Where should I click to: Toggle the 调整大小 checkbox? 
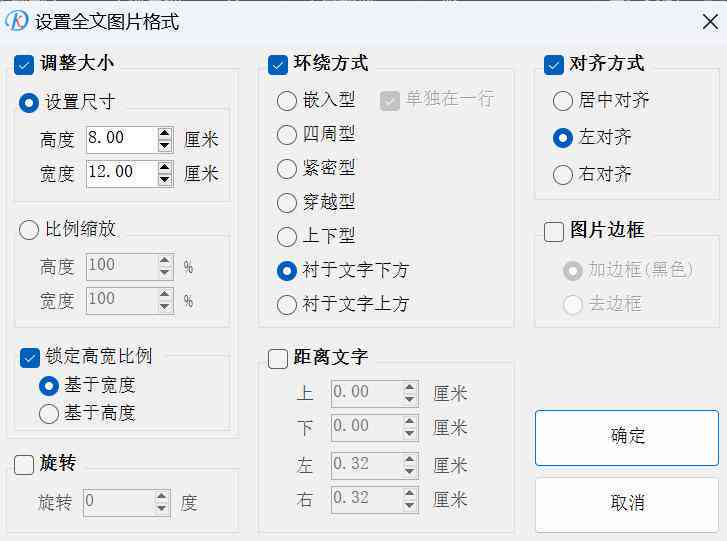[x=24, y=64]
